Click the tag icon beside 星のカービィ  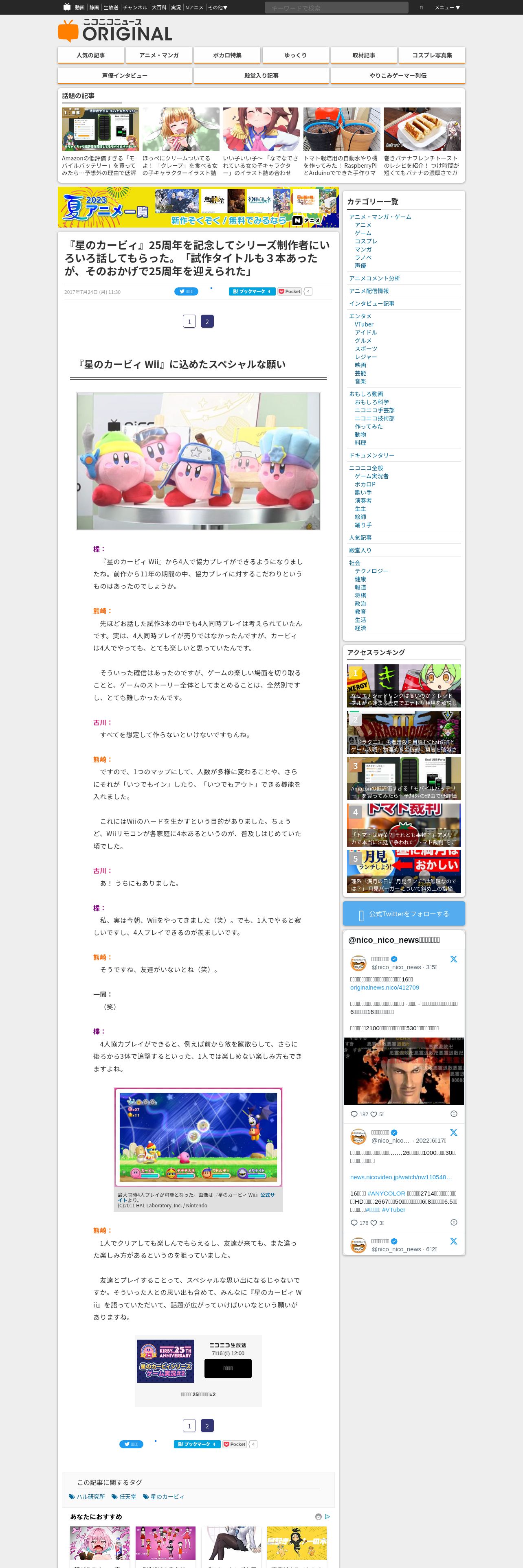tap(145, 1496)
